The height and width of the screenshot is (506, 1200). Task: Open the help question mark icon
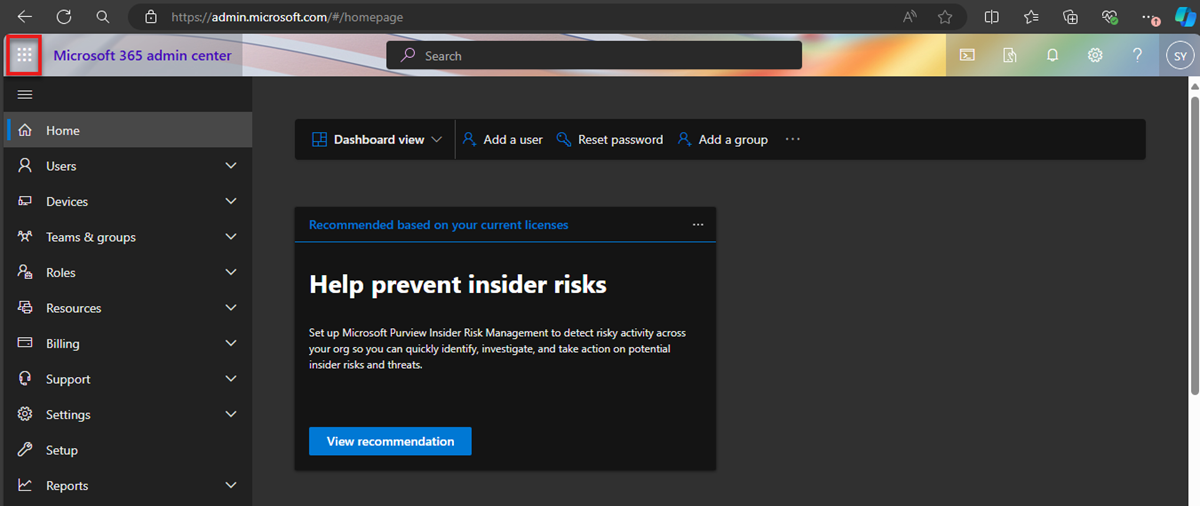coord(1137,56)
